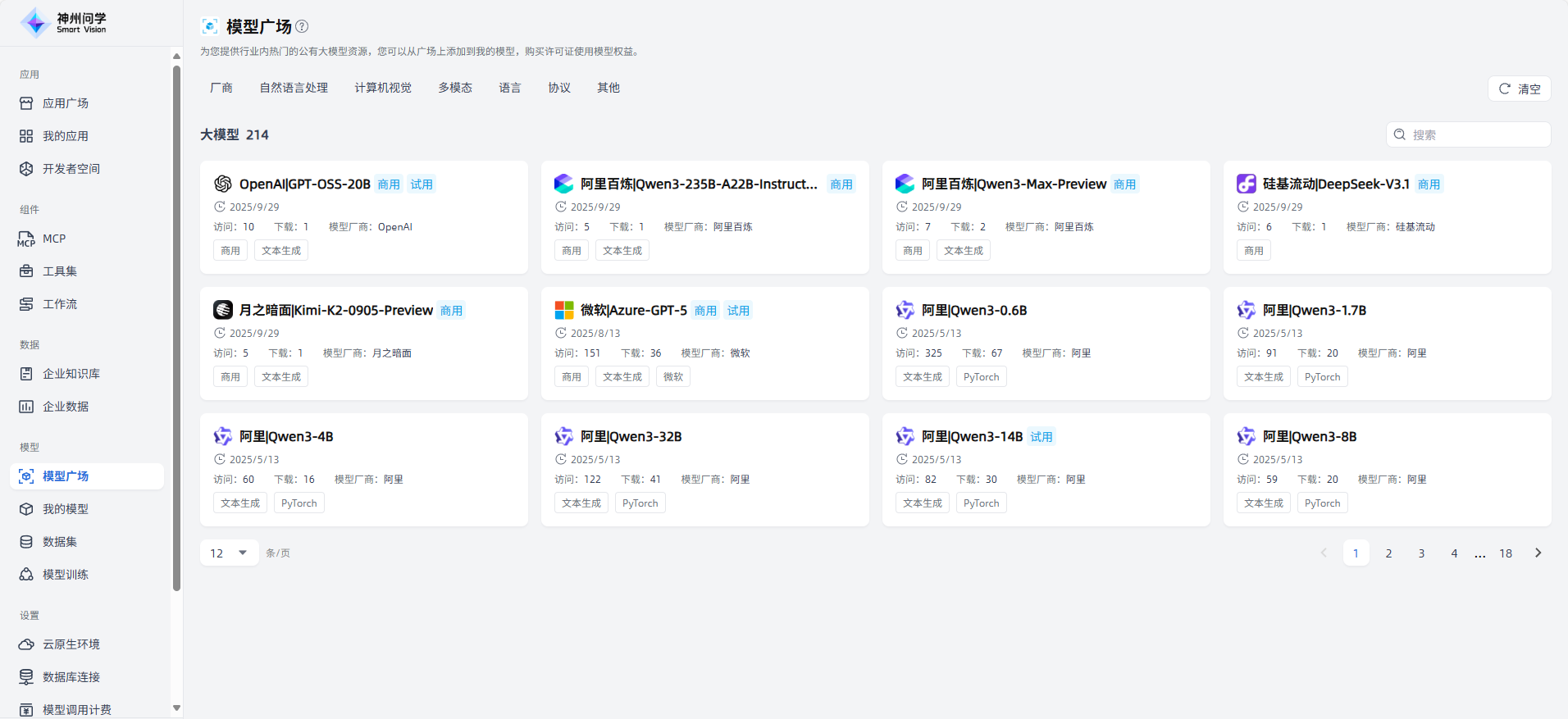
Task: Click the OpenAI logo on GPT-OSS-20B card
Action: (222, 184)
